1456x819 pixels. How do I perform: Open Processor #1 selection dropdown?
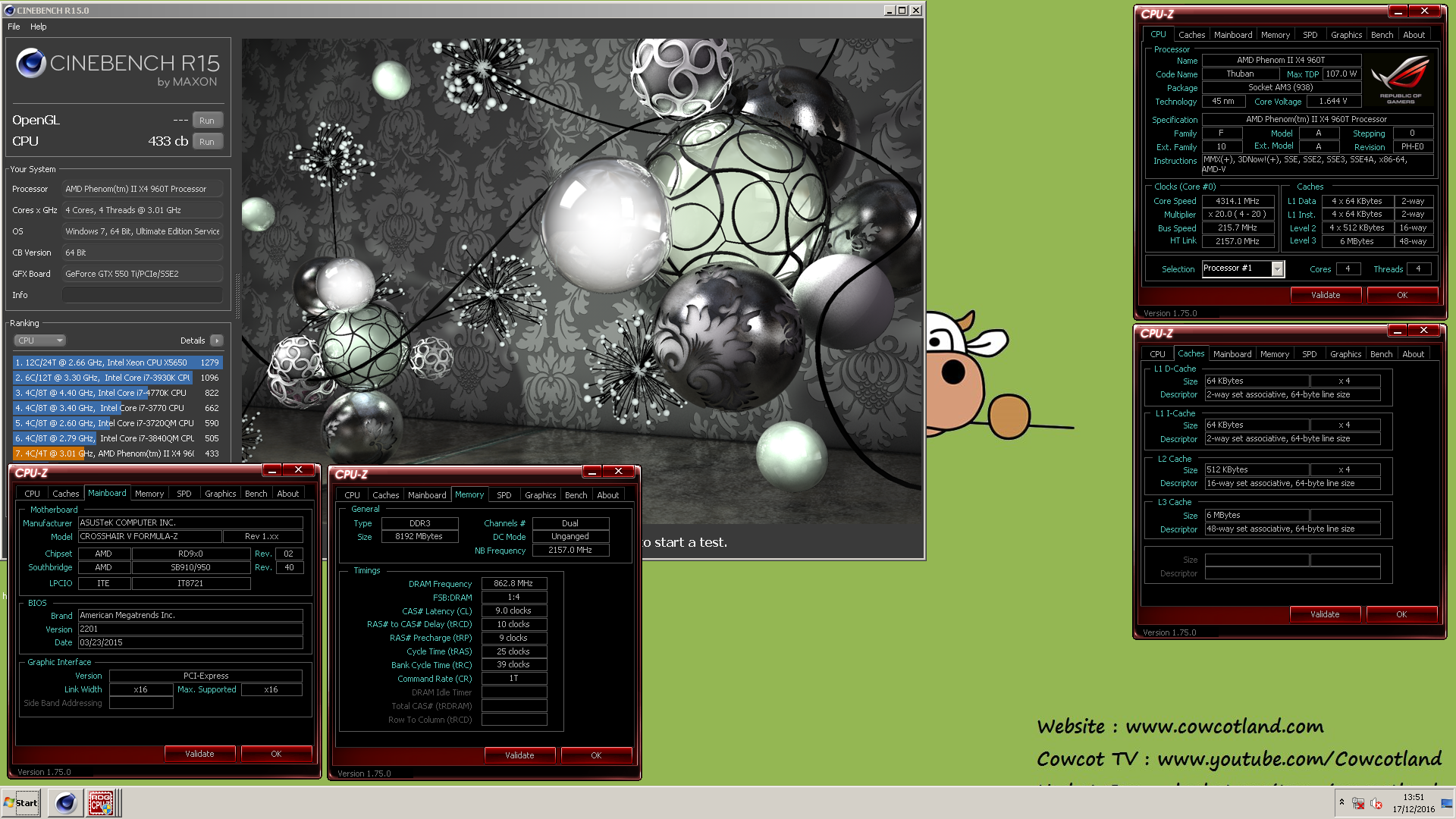point(1277,268)
